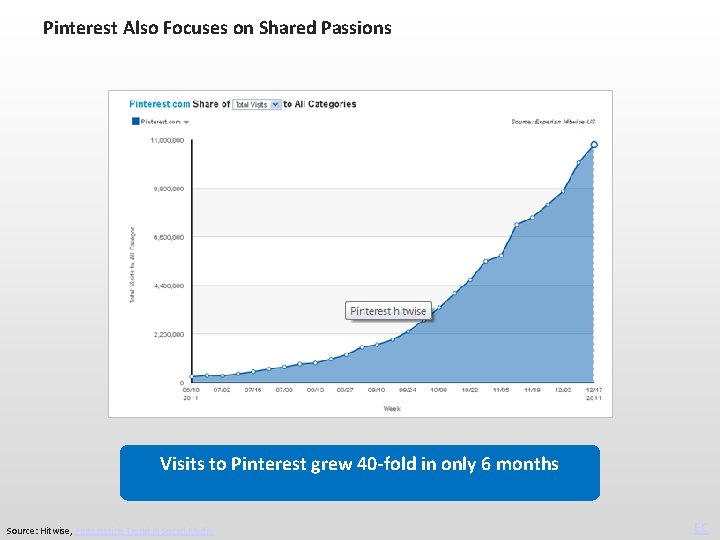Click the first data point at 06/18

[192, 376]
